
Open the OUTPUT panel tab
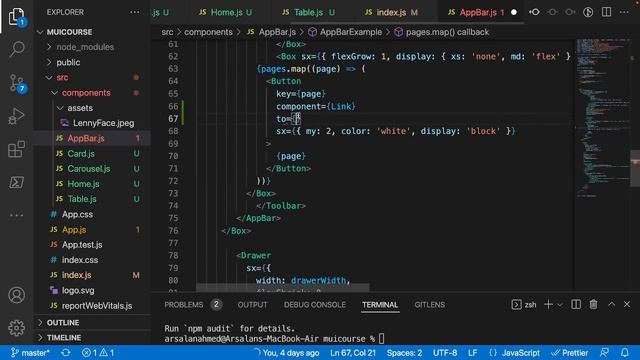click(252, 305)
